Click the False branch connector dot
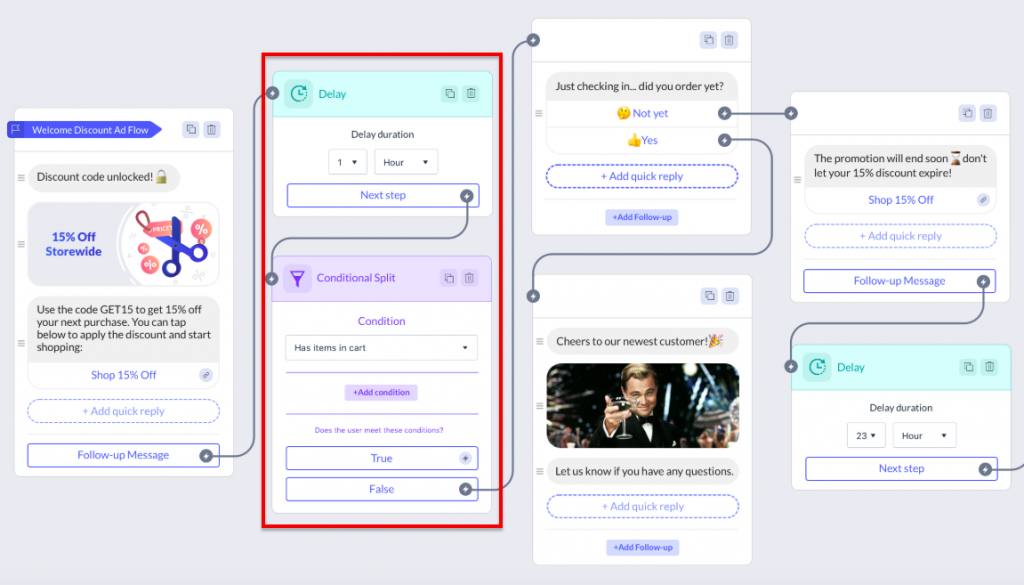 tap(465, 489)
